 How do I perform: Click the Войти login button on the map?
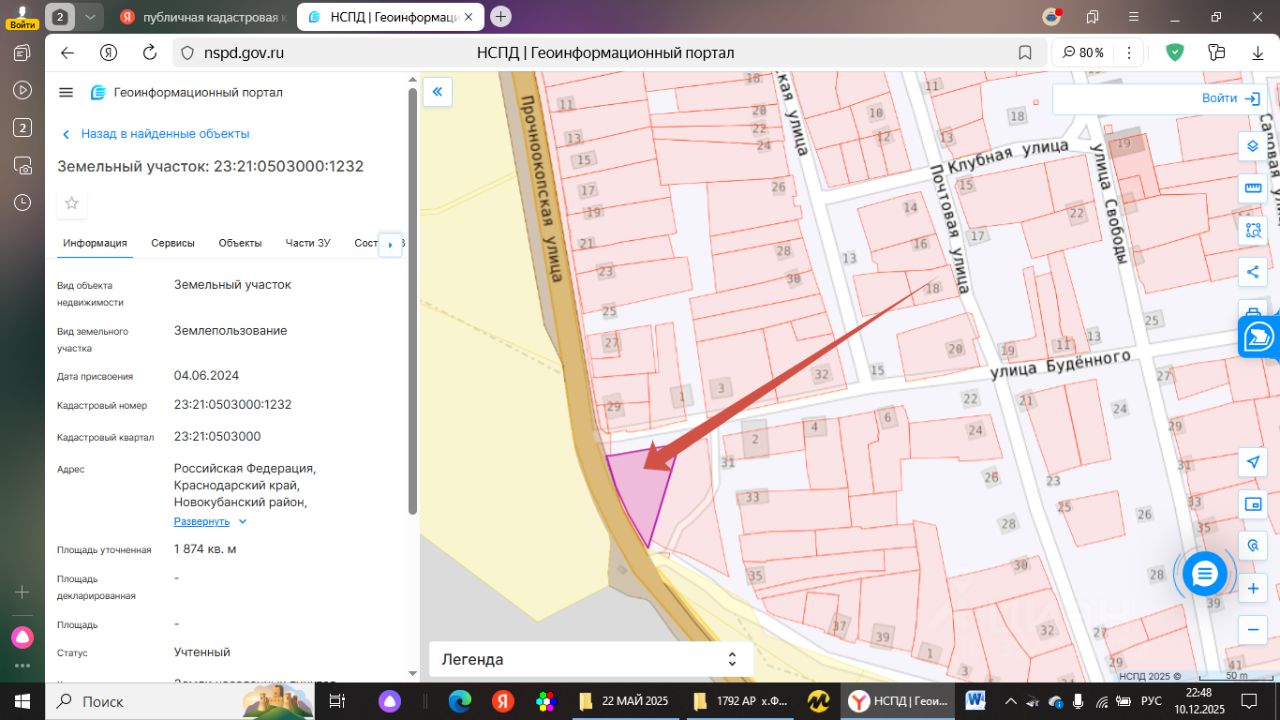click(1230, 98)
